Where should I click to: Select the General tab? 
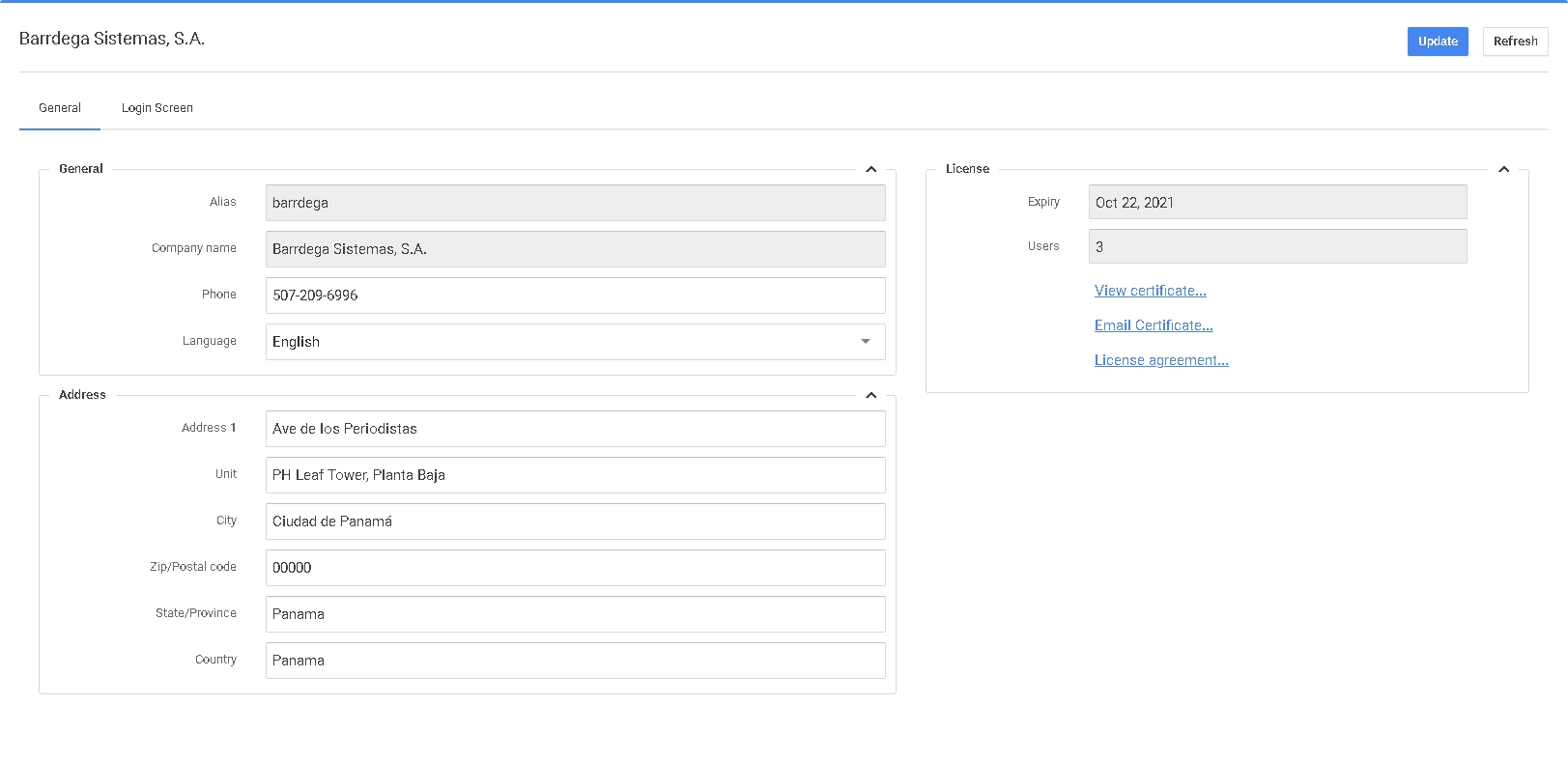tap(60, 108)
